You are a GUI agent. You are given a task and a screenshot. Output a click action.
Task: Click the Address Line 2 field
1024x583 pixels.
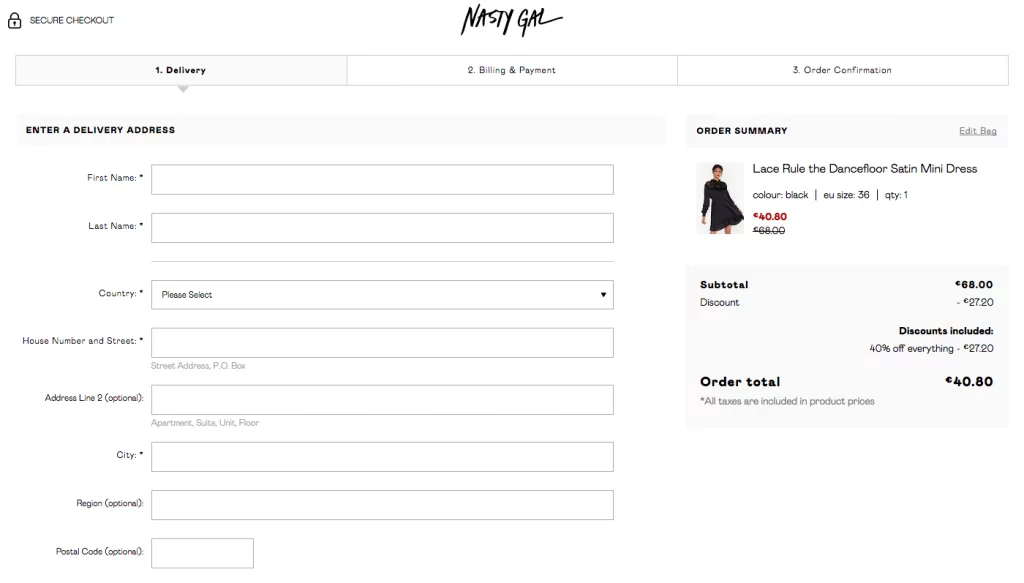tap(381, 400)
